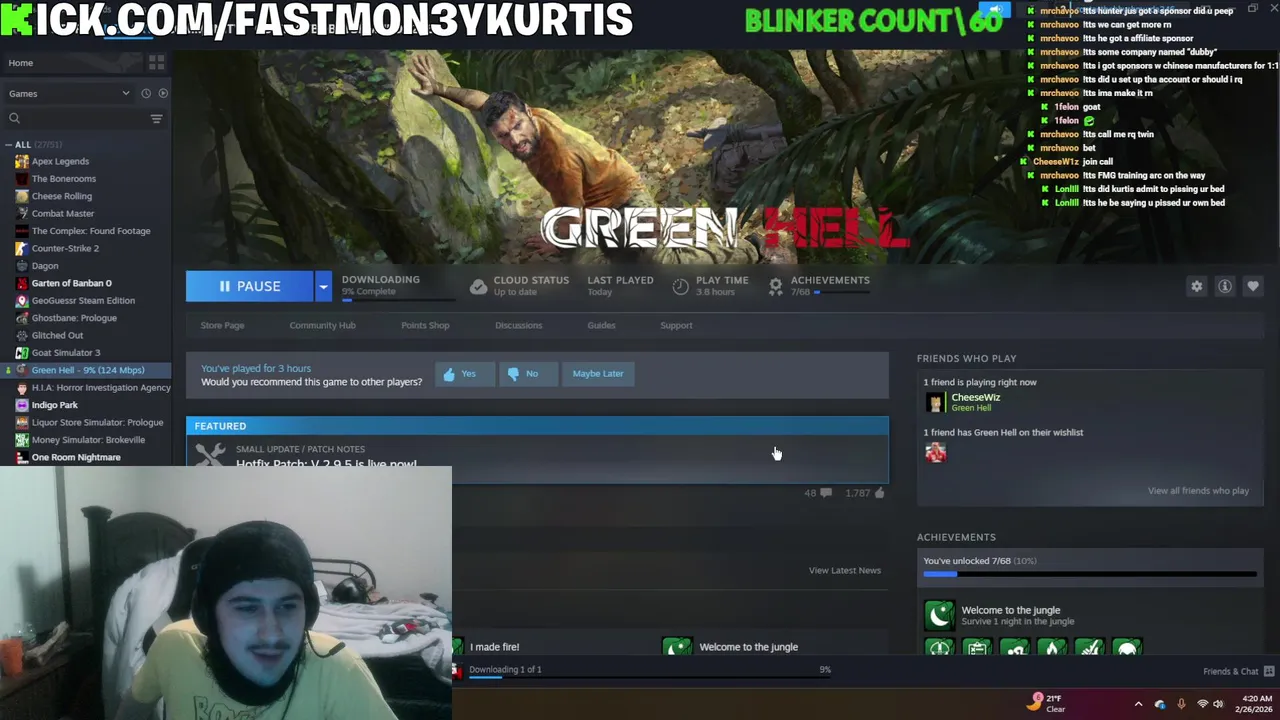This screenshot has width=1280, height=720.
Task: Select Garten of Banban 0
Action: click(x=72, y=283)
